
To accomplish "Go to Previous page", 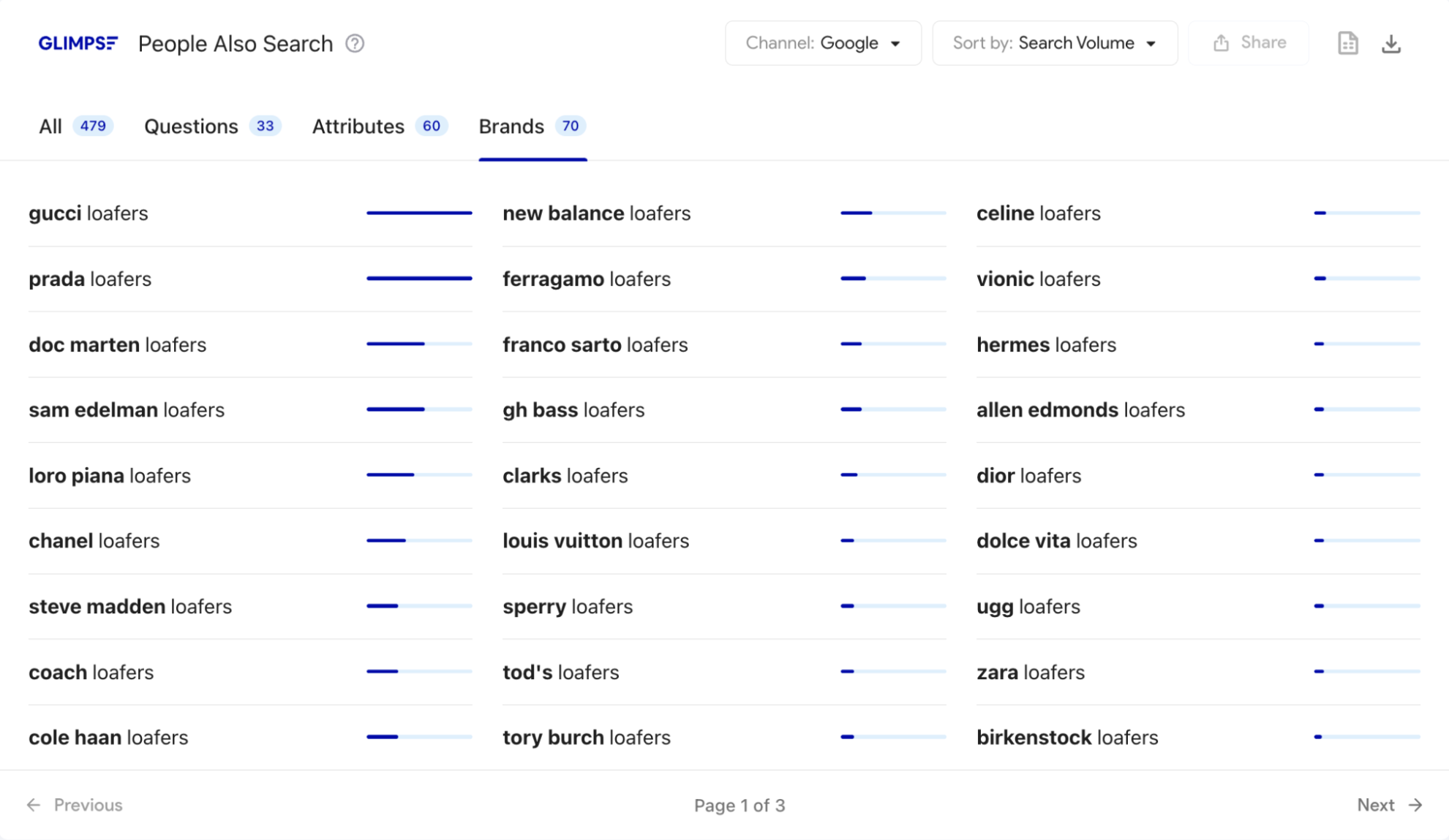I will pos(75,805).
